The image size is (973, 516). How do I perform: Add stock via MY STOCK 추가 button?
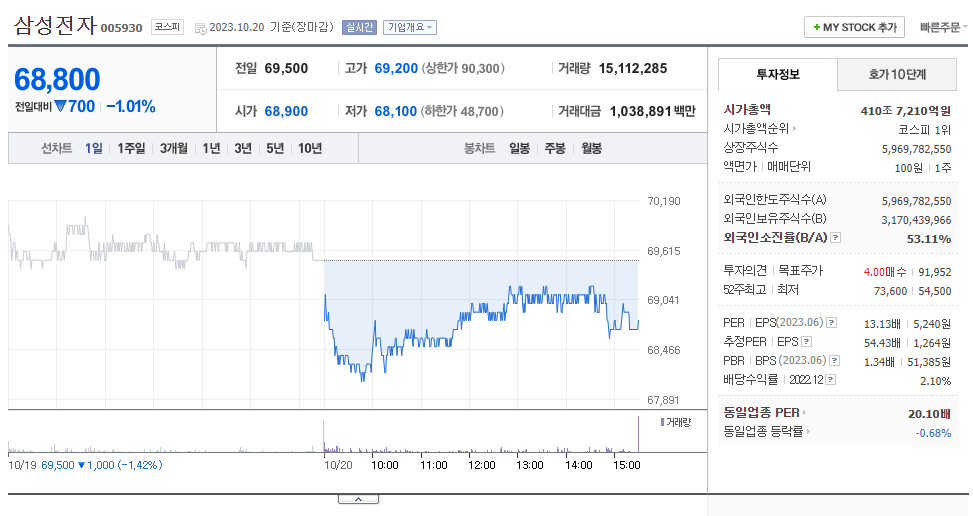854,27
